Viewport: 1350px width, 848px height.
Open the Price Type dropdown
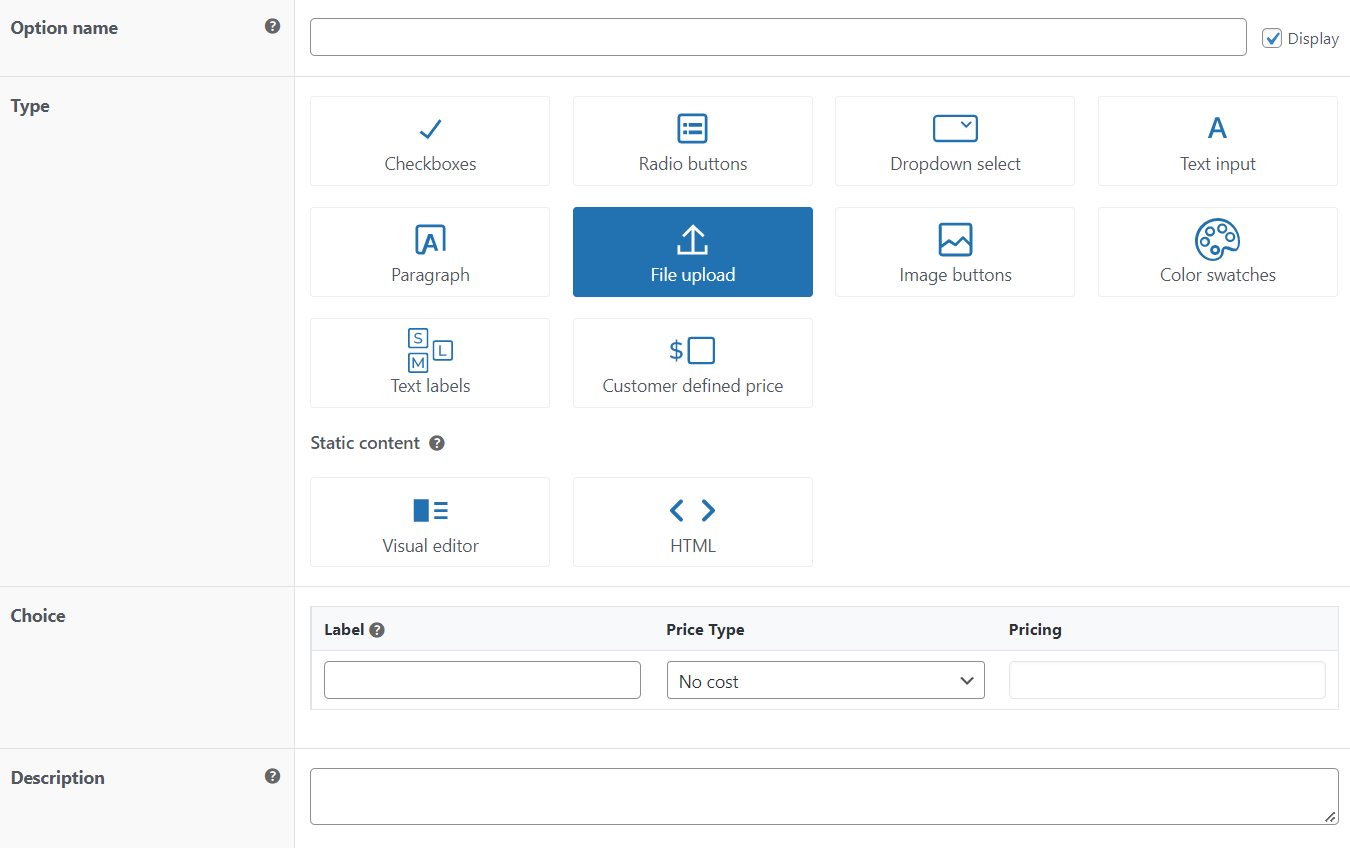tap(825, 680)
